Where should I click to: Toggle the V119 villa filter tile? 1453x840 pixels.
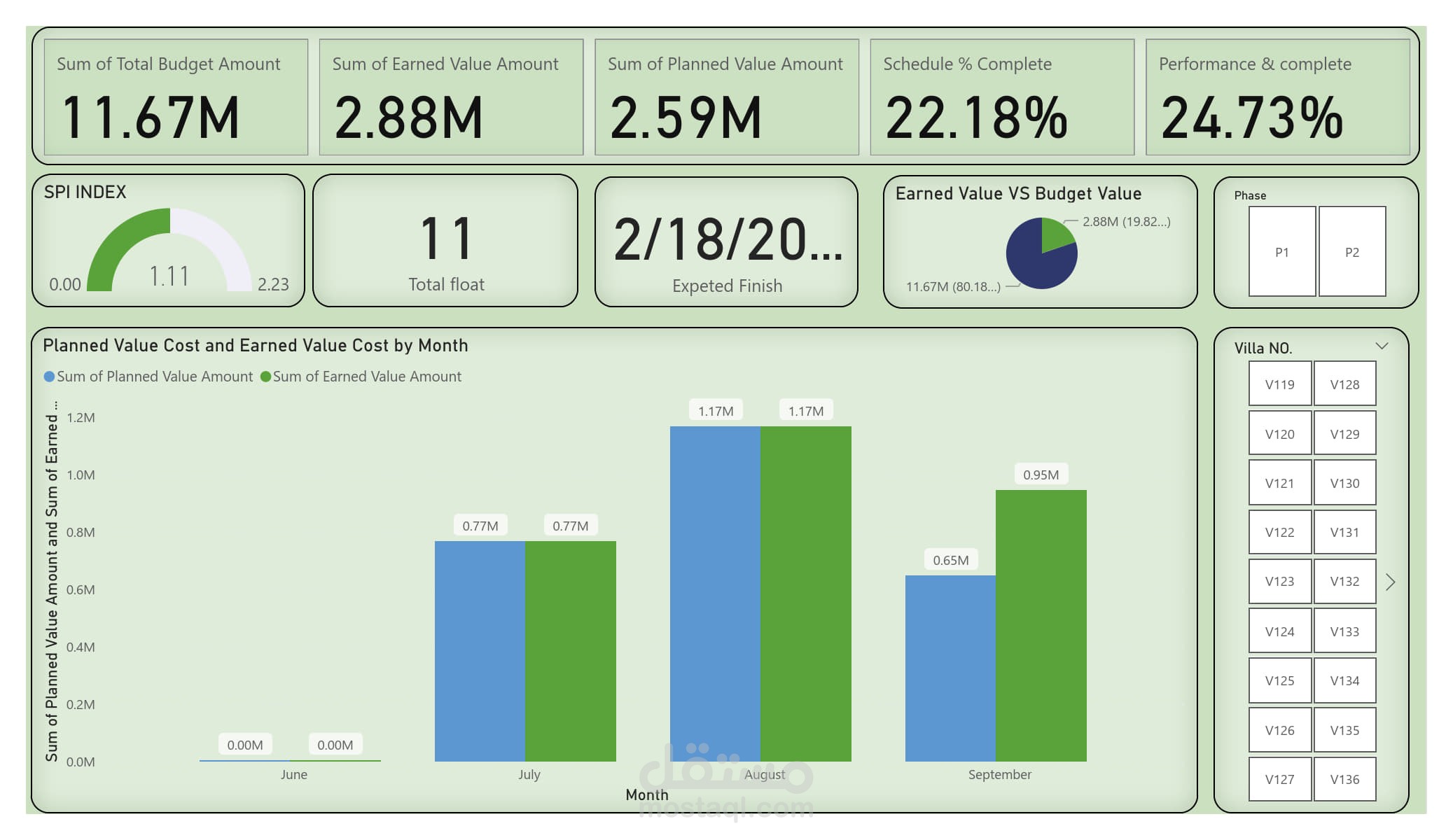1279,384
